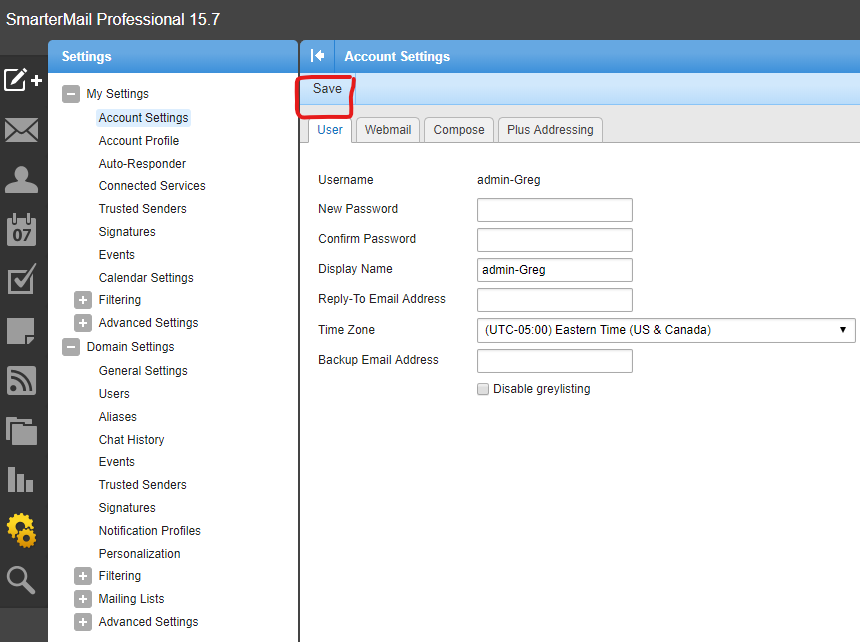Screen dimensions: 860x642
Task: Click the New Password input field
Action: click(554, 210)
